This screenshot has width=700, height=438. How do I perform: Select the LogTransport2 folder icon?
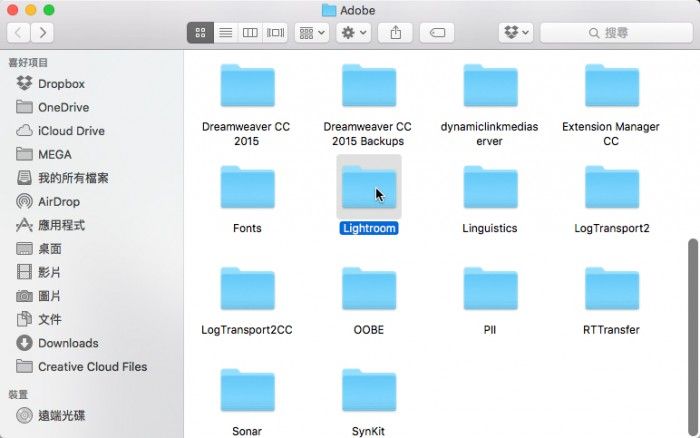coord(612,187)
